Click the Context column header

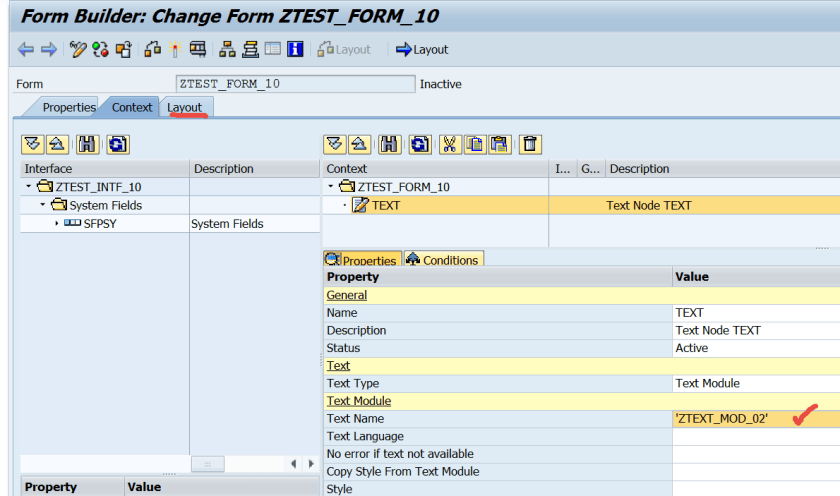(x=436, y=169)
